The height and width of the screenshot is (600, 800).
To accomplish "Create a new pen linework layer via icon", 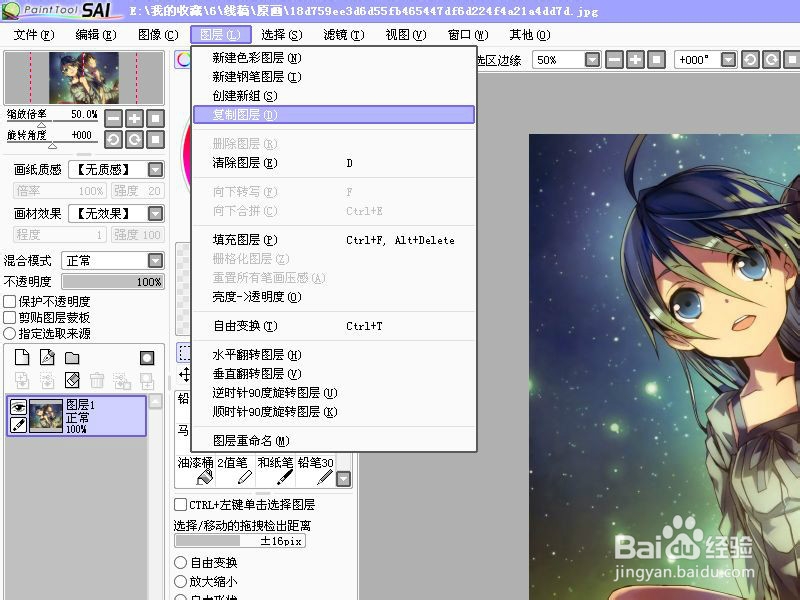I will pyautogui.click(x=47, y=357).
